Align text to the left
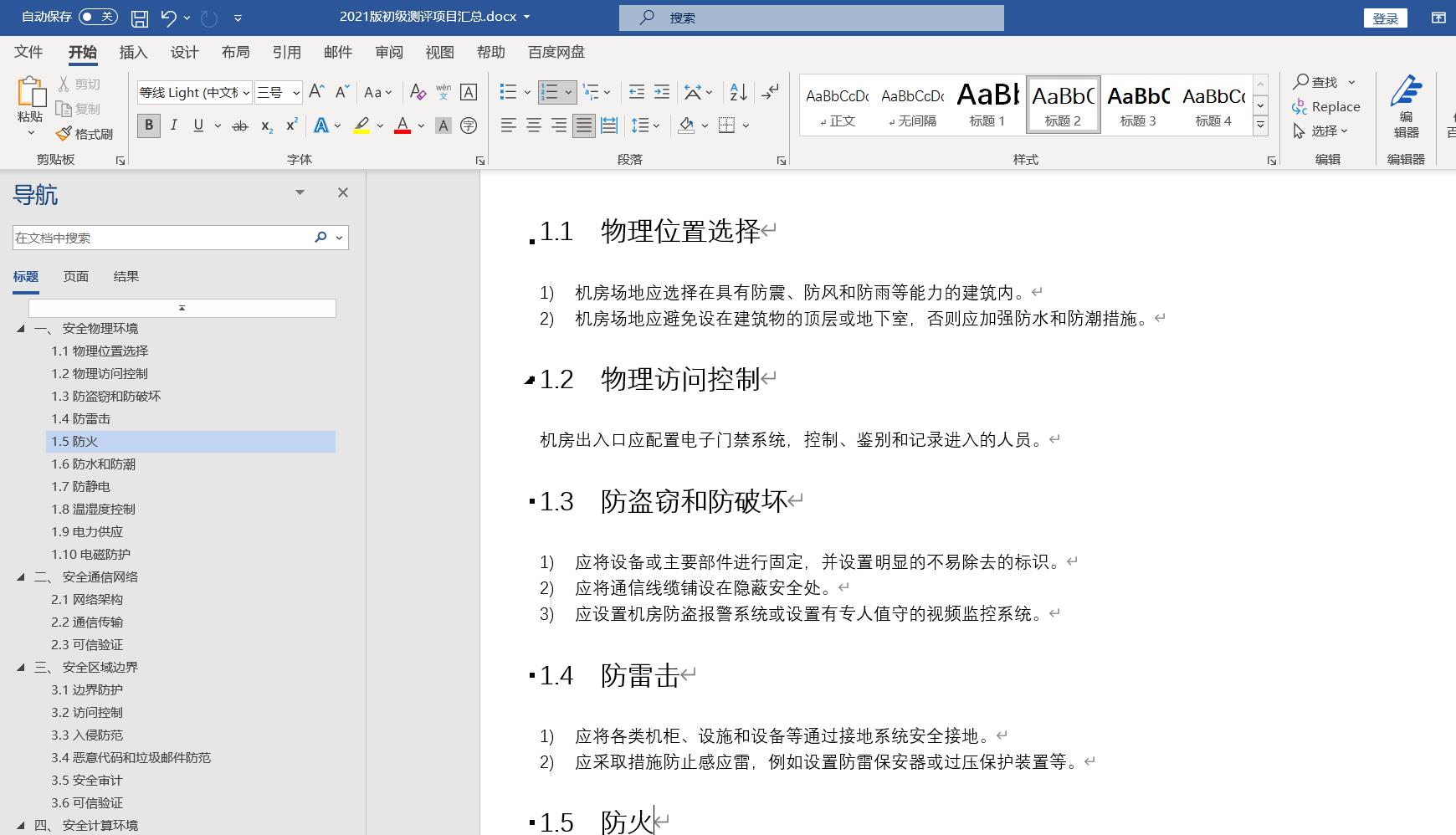The width and height of the screenshot is (1456, 835). tap(508, 126)
